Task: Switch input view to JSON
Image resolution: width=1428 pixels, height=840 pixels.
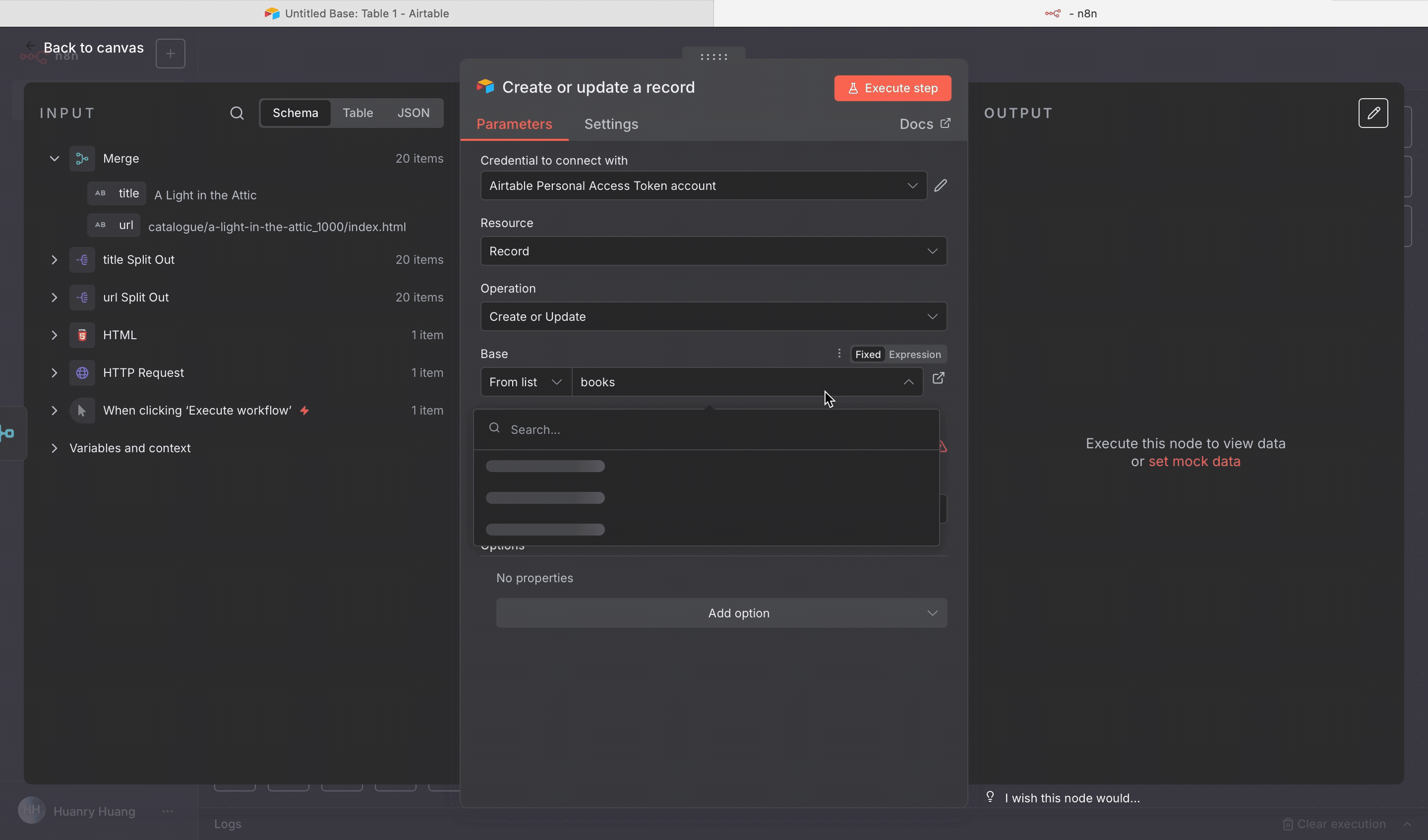Action: point(413,113)
